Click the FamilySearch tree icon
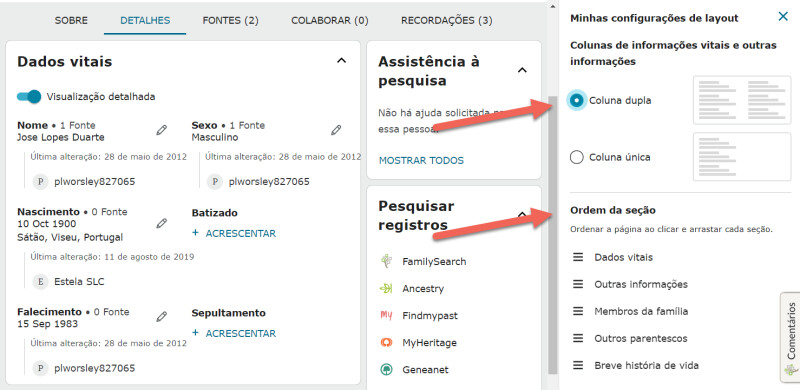The width and height of the screenshot is (800, 390). 386,261
